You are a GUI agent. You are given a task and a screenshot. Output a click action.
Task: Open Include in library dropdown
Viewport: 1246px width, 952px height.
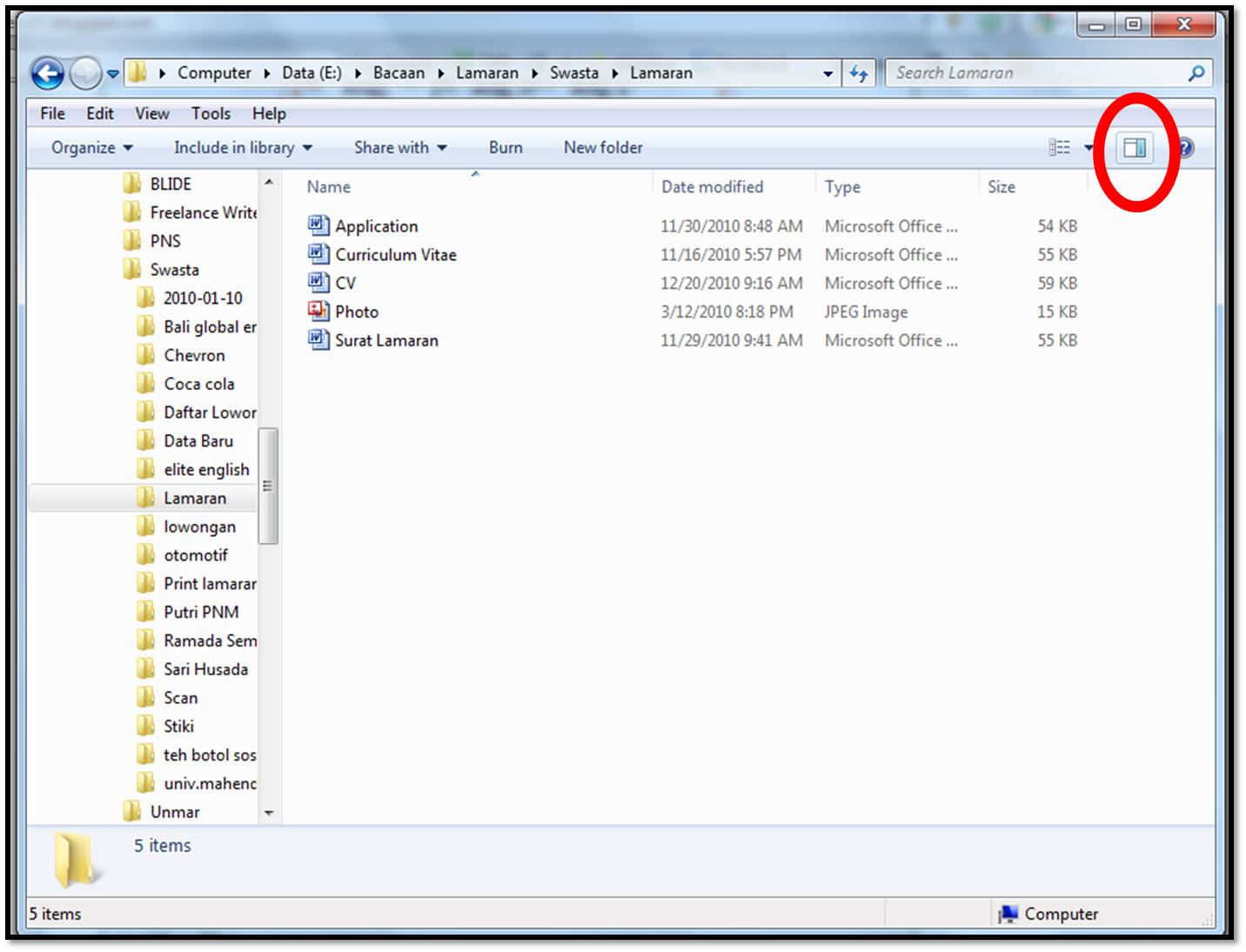[x=244, y=148]
